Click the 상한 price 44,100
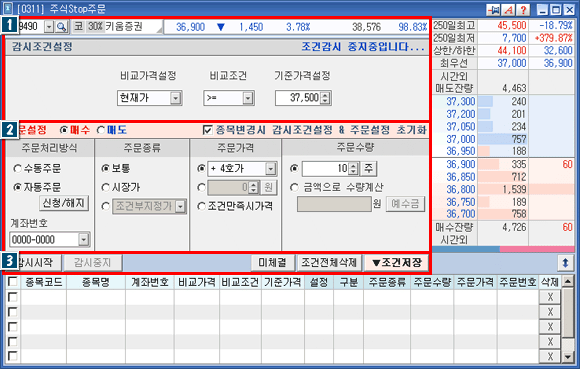This screenshot has width=580, height=369. (x=512, y=51)
